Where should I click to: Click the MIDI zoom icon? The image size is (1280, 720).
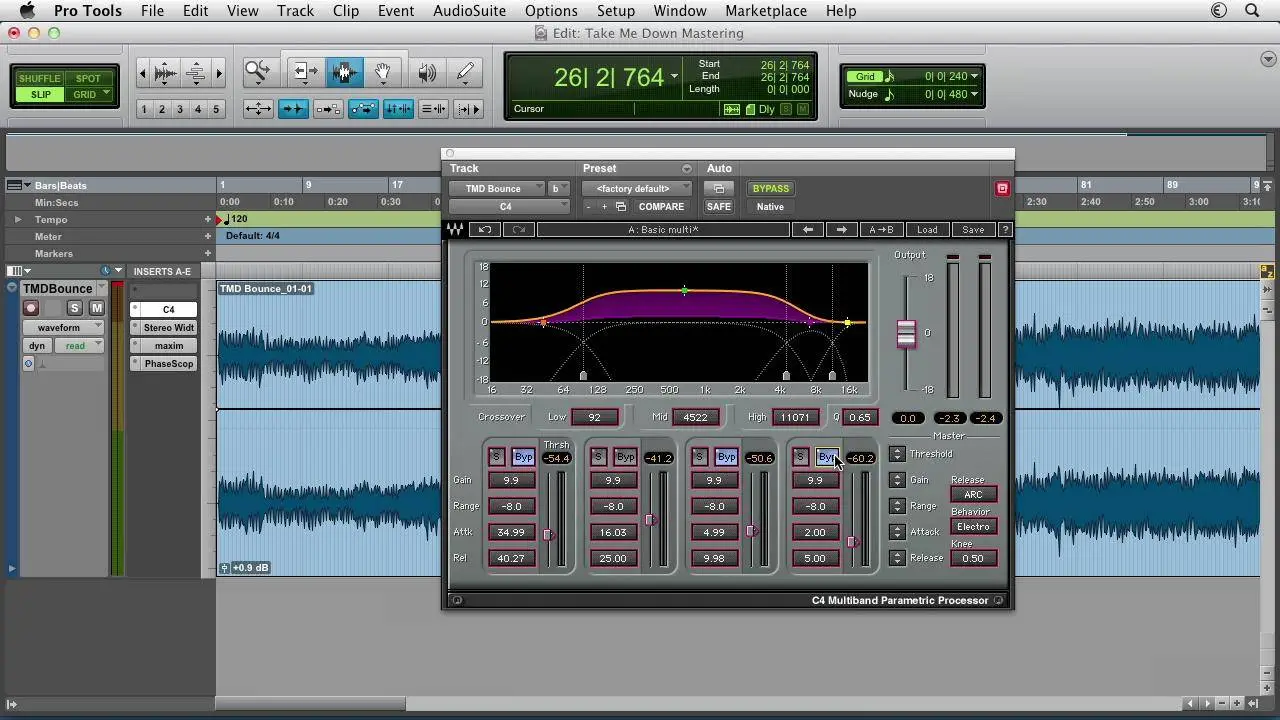[196, 73]
